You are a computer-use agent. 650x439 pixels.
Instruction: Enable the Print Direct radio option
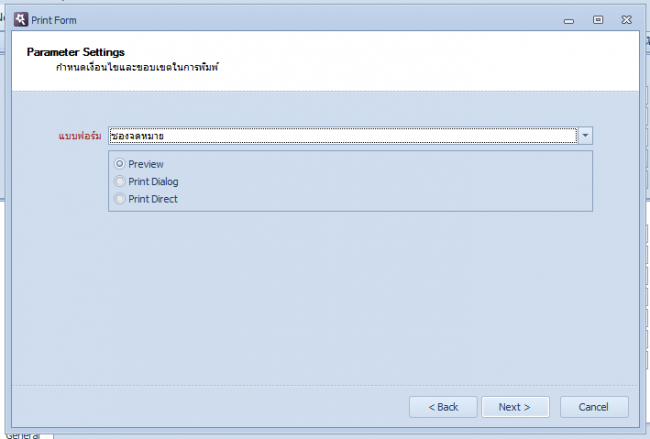pos(120,199)
